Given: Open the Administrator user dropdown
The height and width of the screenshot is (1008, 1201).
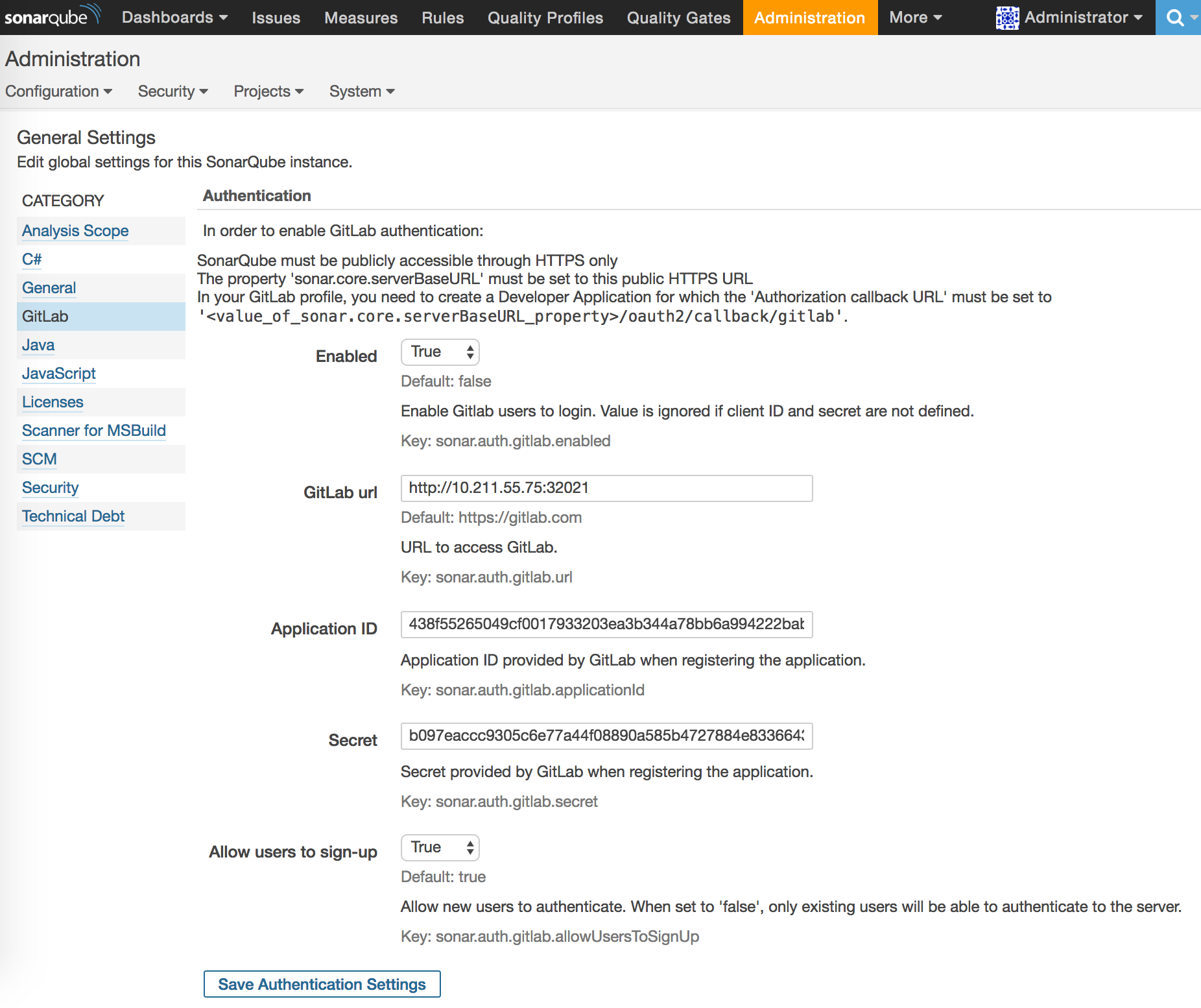Looking at the screenshot, I should [x=1083, y=18].
